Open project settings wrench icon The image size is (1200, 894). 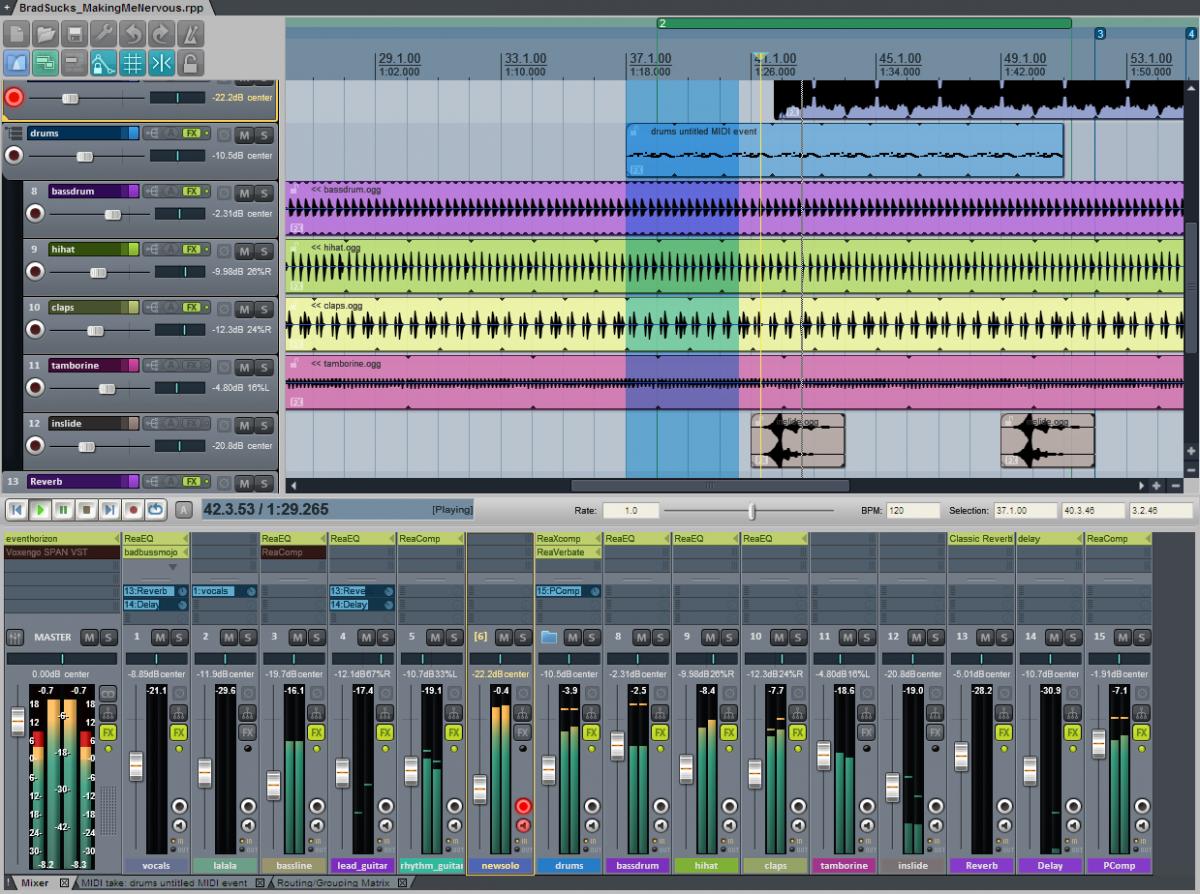click(103, 34)
